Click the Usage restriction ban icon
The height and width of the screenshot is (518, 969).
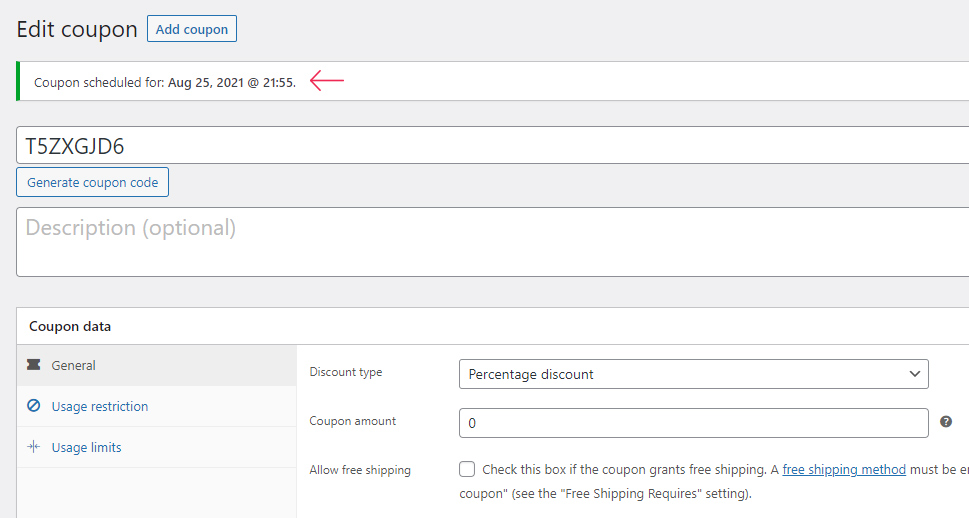click(x=34, y=406)
